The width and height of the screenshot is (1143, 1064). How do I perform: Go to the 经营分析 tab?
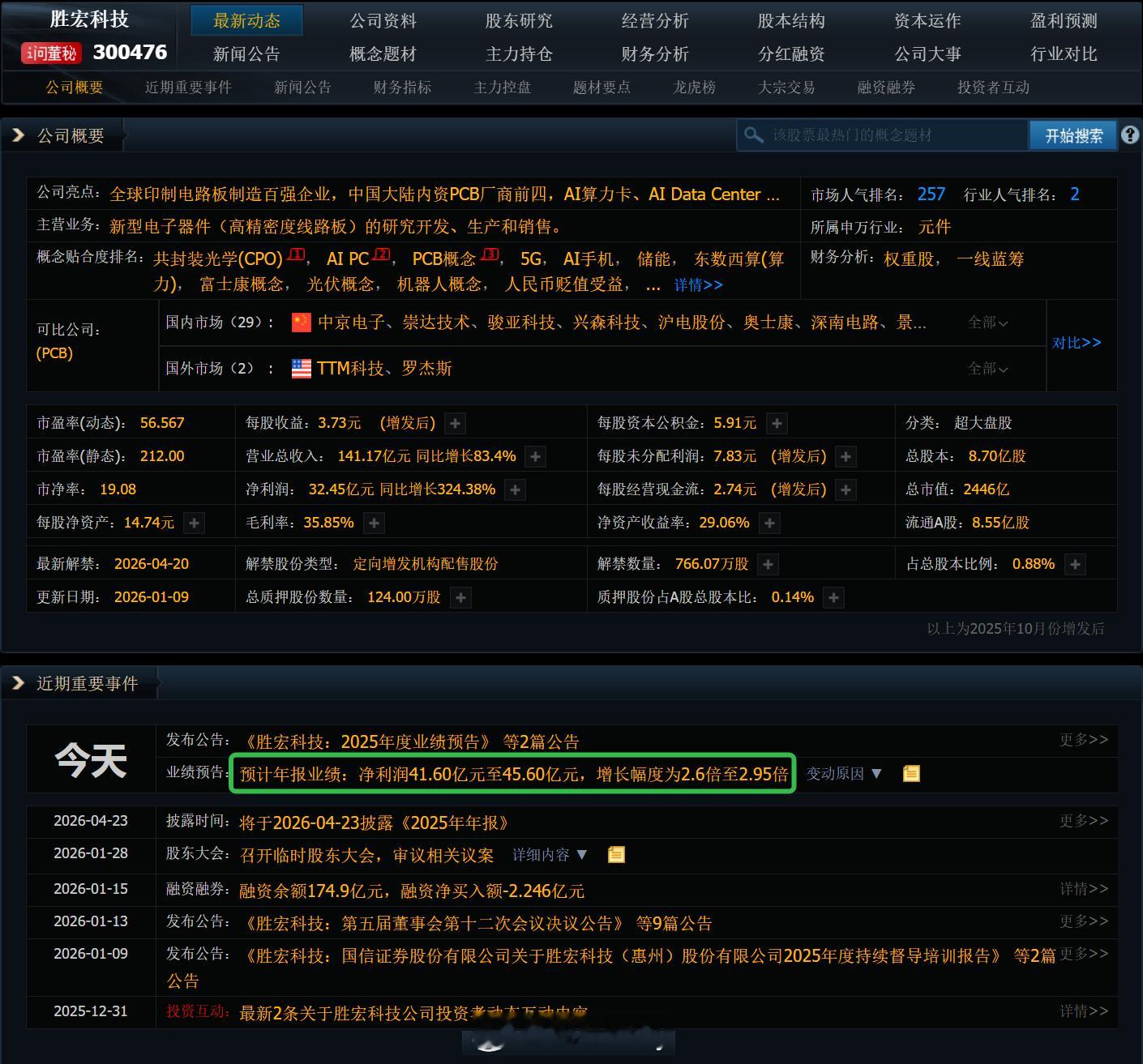[655, 20]
